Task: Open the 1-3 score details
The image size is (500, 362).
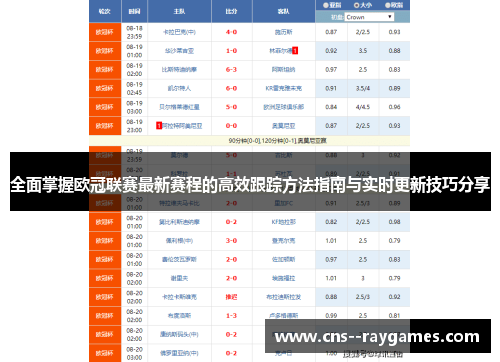Action: pyautogui.click(x=231, y=315)
